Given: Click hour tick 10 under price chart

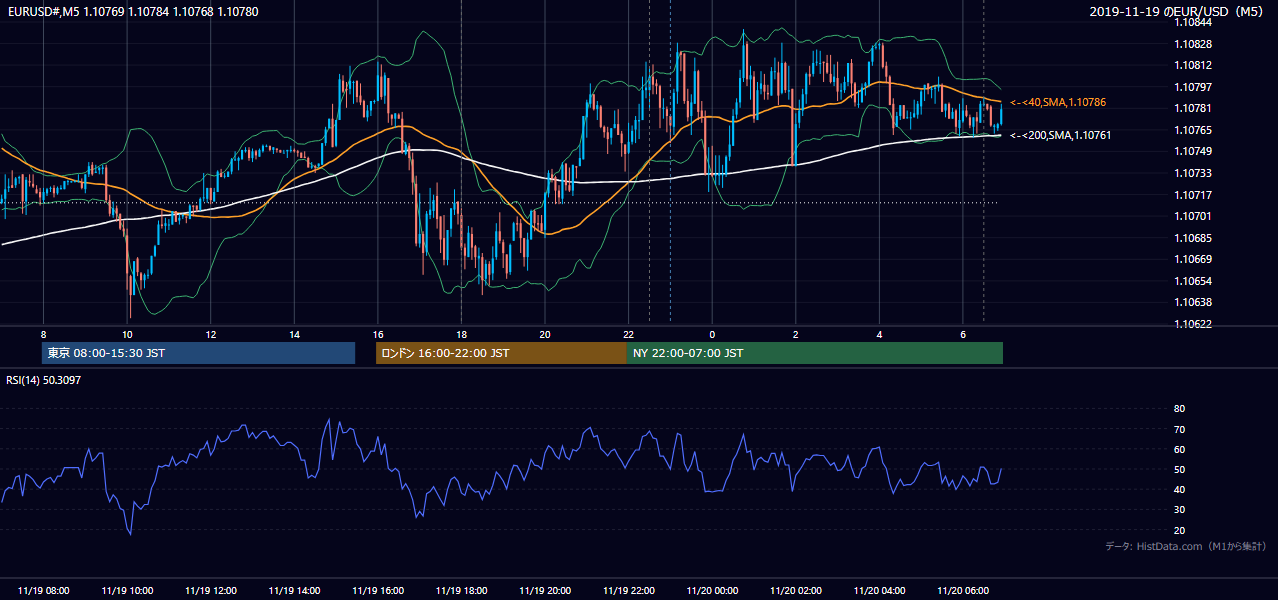Looking at the screenshot, I should 127,334.
